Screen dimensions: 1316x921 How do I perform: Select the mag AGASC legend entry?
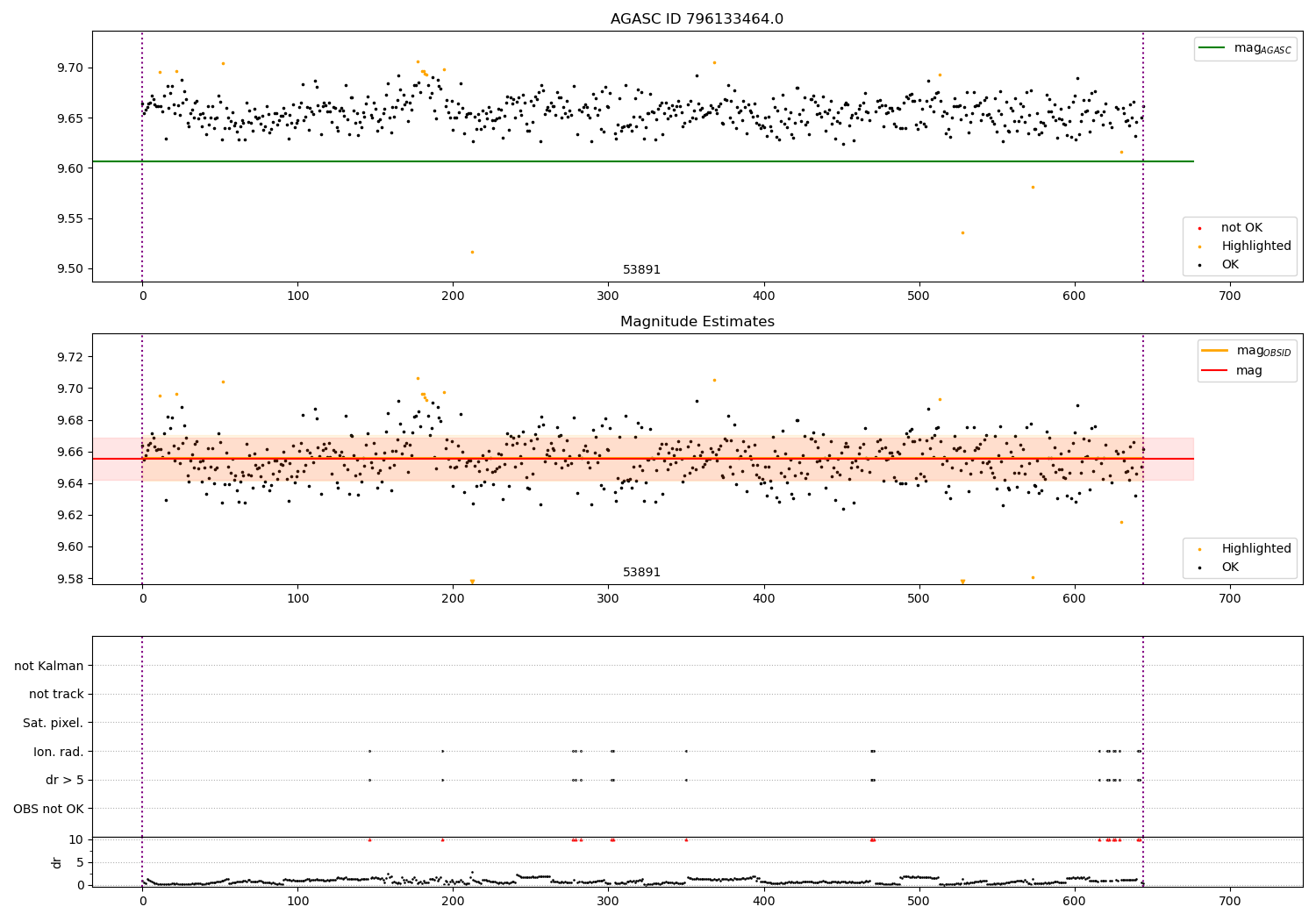point(1245,48)
